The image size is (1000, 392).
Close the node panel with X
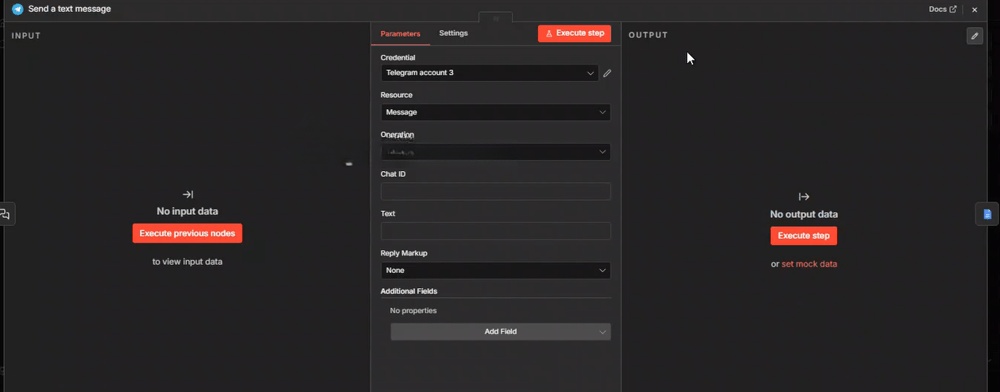974,10
